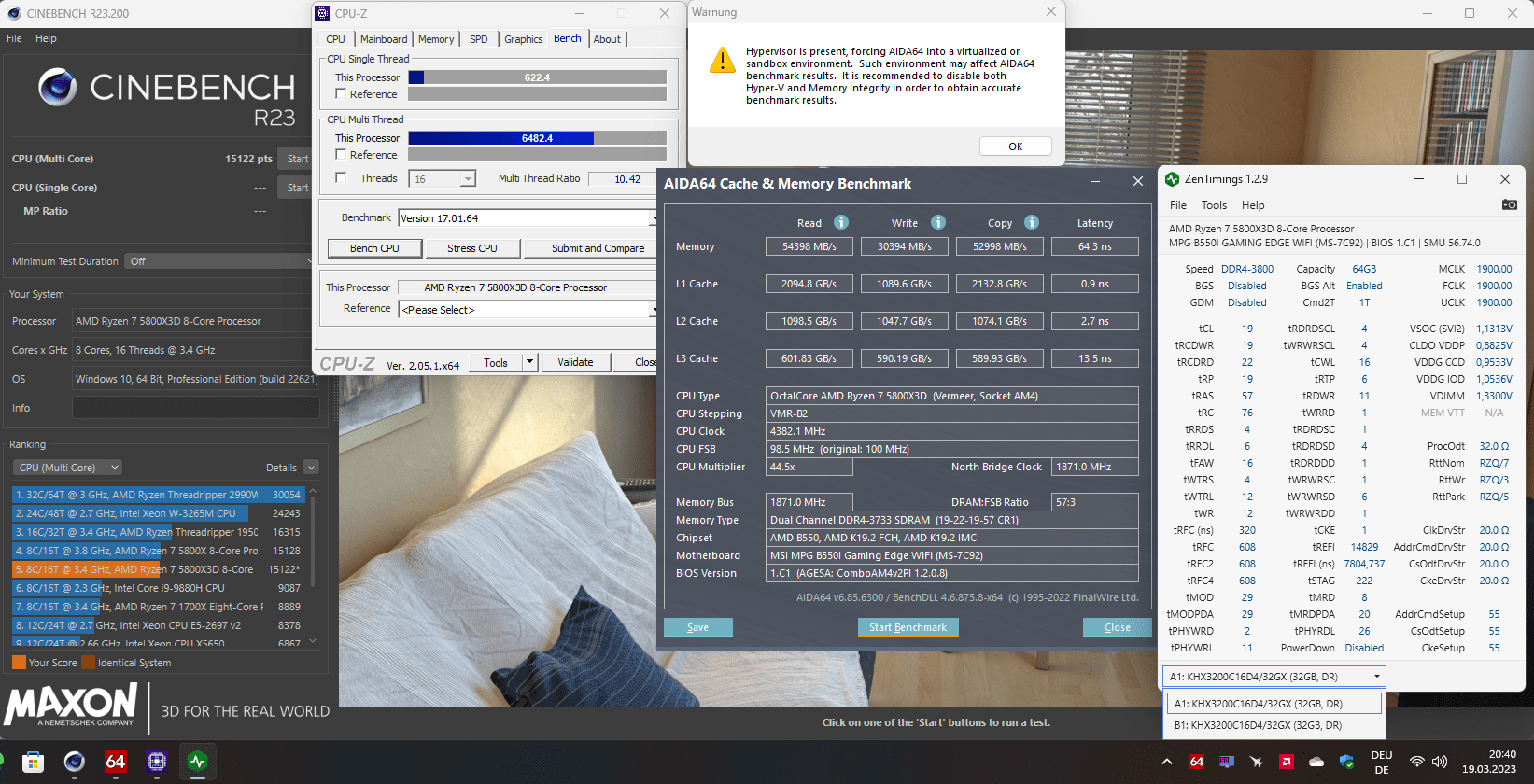1534x784 pixels.
Task: Click the airplane tray icon
Action: [x=1257, y=762]
